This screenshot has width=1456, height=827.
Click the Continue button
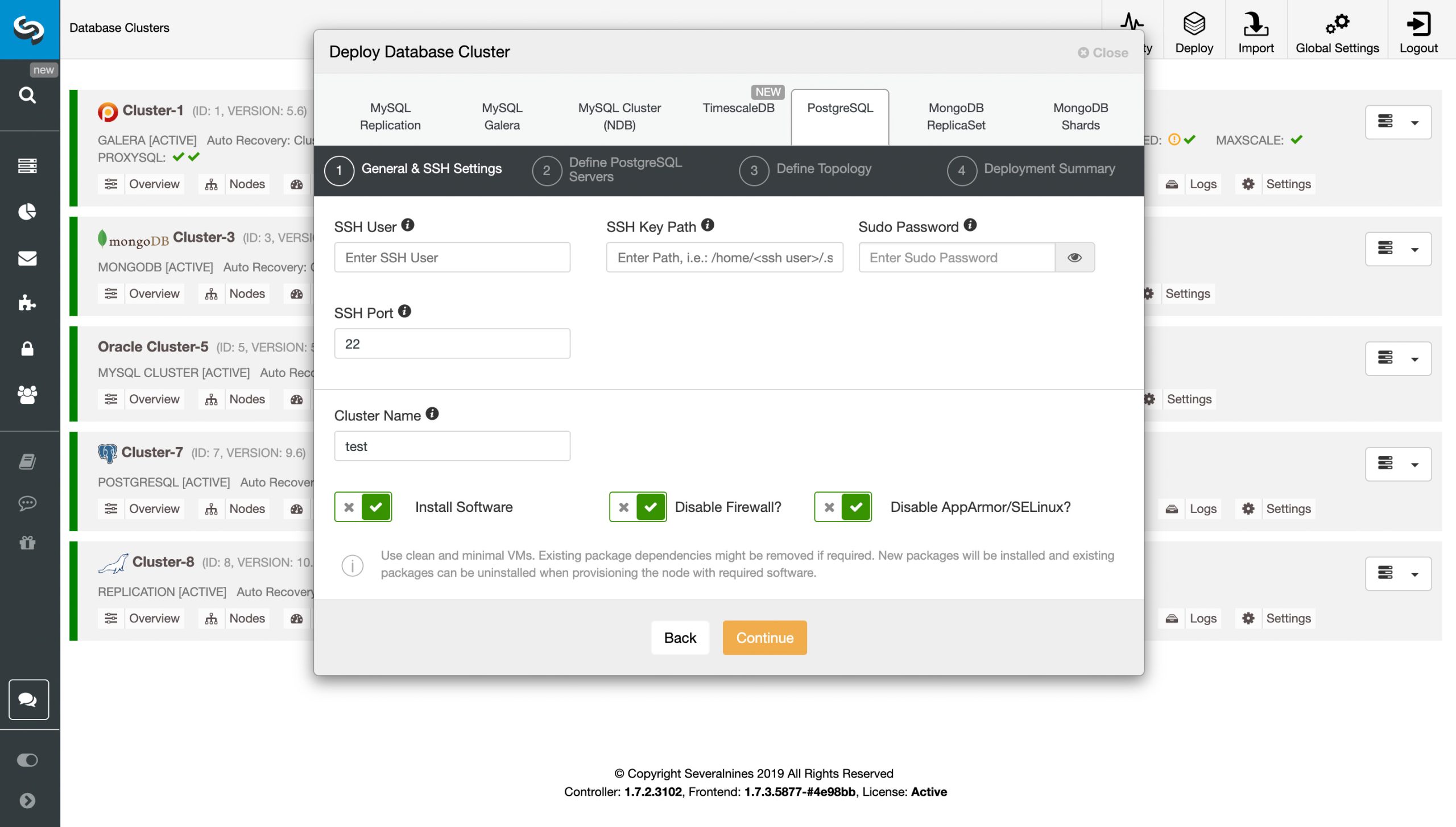tap(764, 638)
